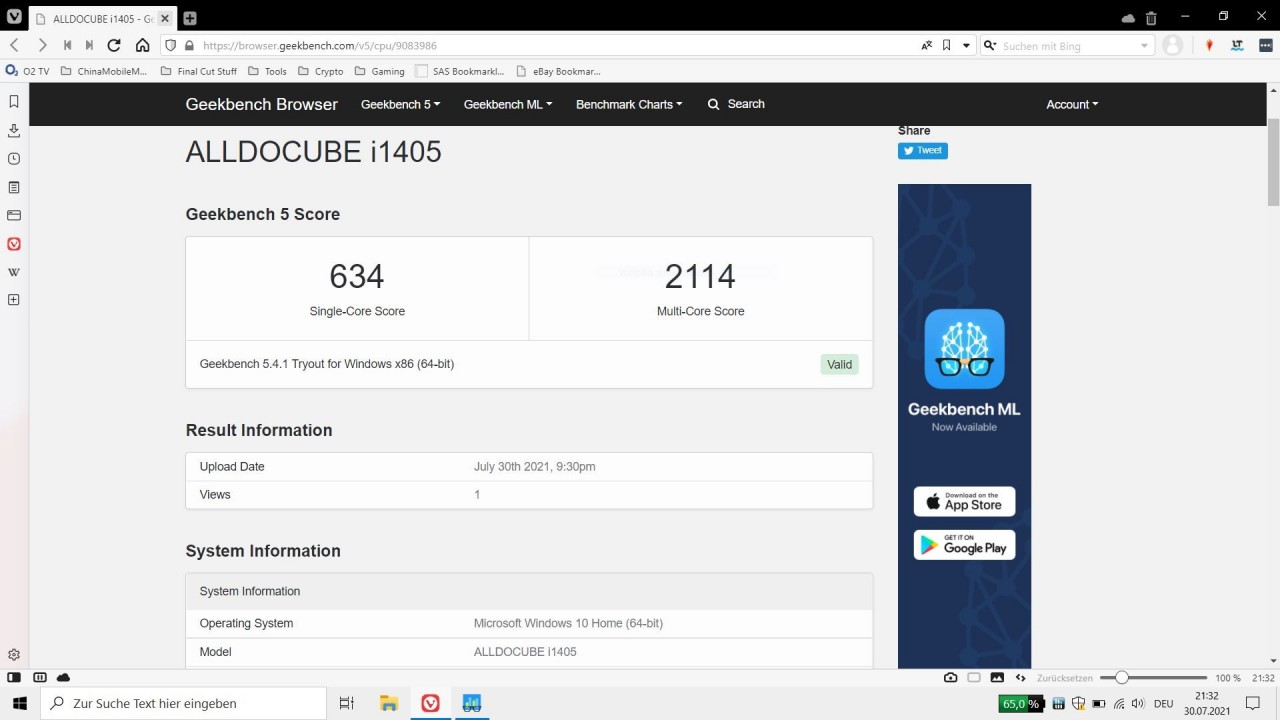Toggle the side panel visibility
This screenshot has height=720, width=1280.
pos(14,678)
